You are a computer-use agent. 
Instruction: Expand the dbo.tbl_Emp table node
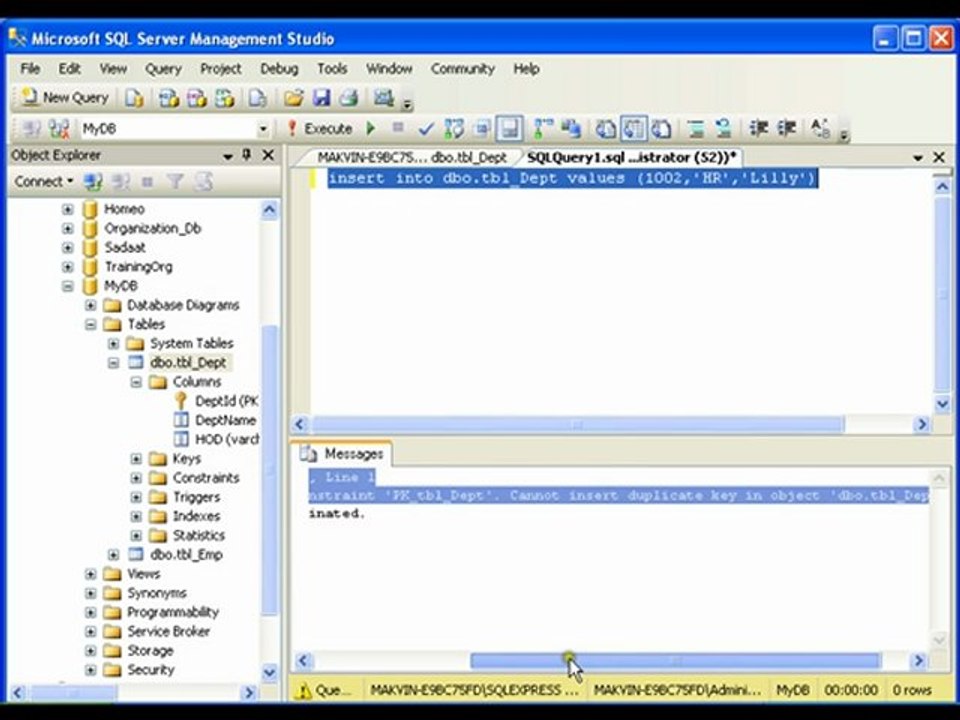click(113, 555)
